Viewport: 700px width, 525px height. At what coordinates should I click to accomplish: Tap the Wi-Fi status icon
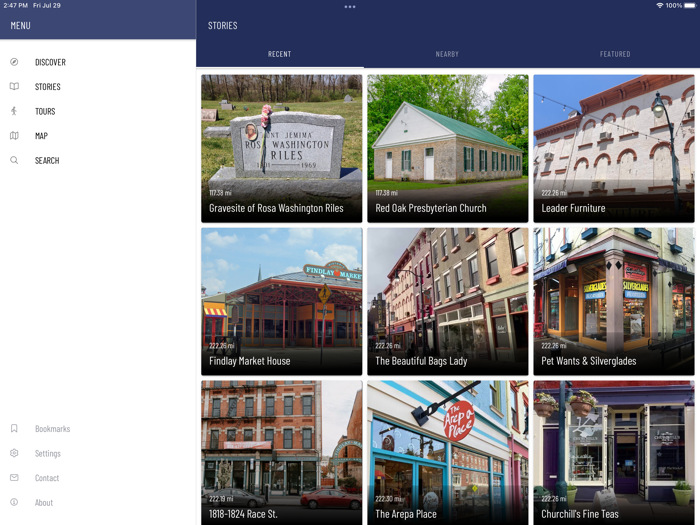[x=660, y=5]
